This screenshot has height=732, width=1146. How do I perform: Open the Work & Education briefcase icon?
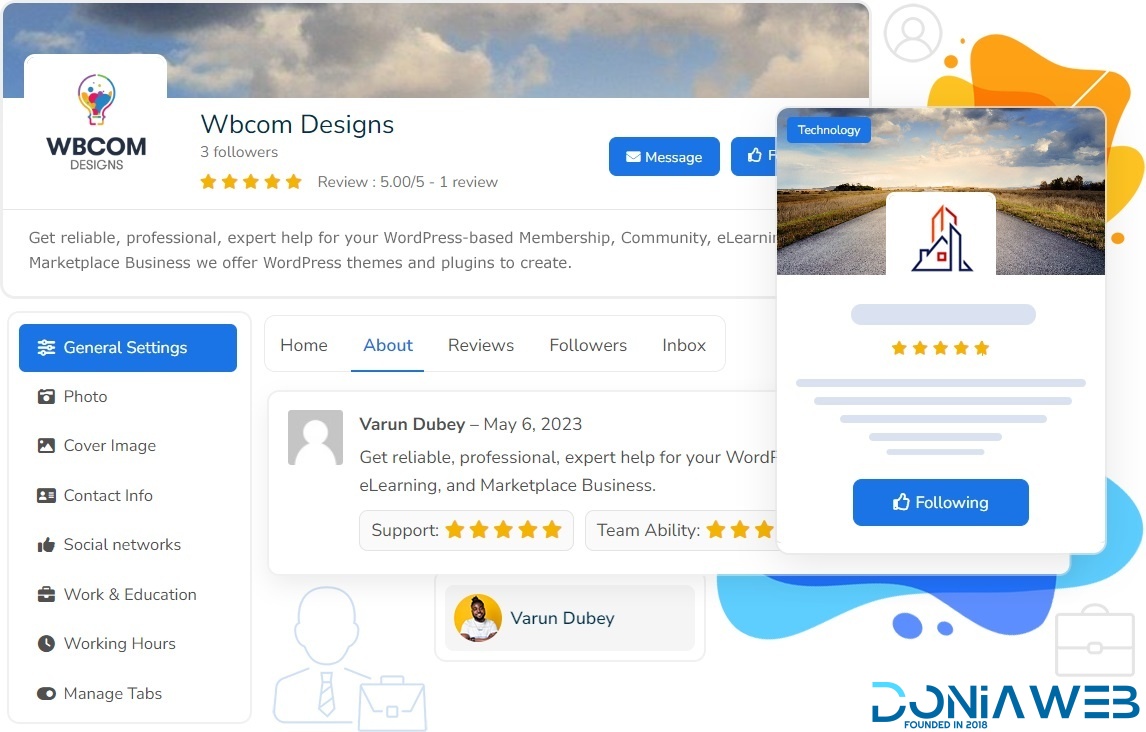click(46, 595)
